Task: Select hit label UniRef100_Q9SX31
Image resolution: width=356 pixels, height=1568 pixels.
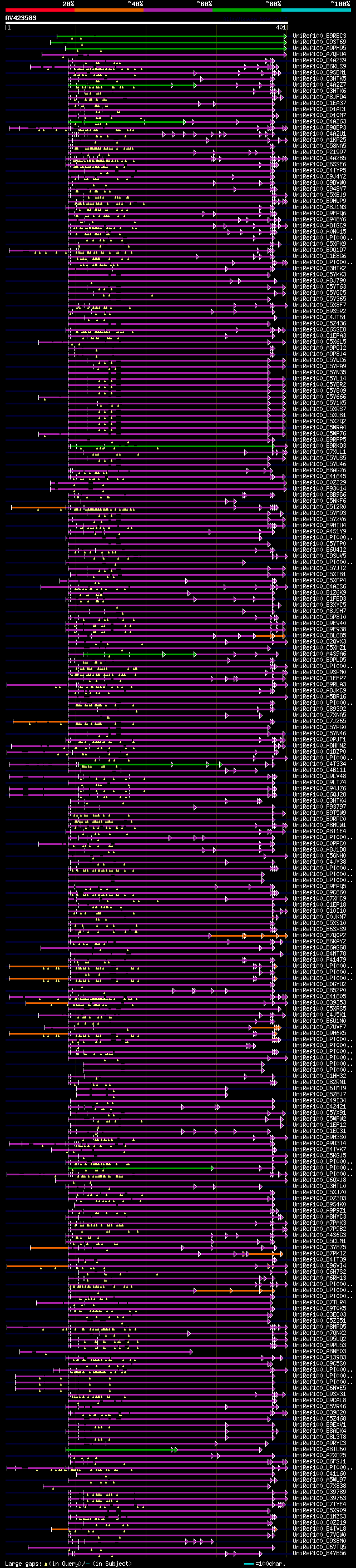Action: tap(319, 1394)
